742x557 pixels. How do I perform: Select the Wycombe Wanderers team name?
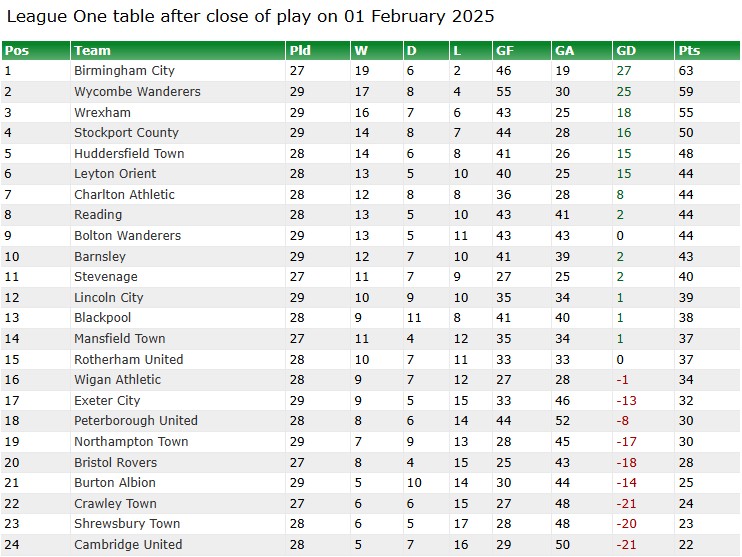pyautogui.click(x=137, y=91)
